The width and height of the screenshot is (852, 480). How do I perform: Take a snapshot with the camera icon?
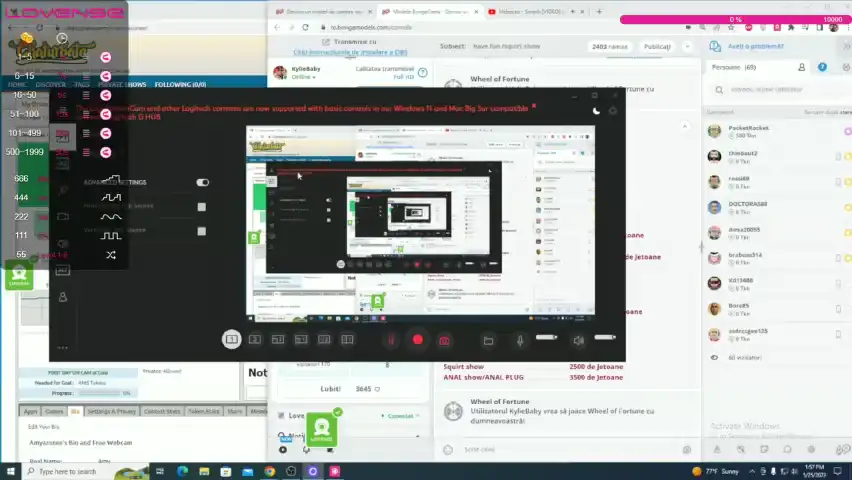tap(444, 340)
